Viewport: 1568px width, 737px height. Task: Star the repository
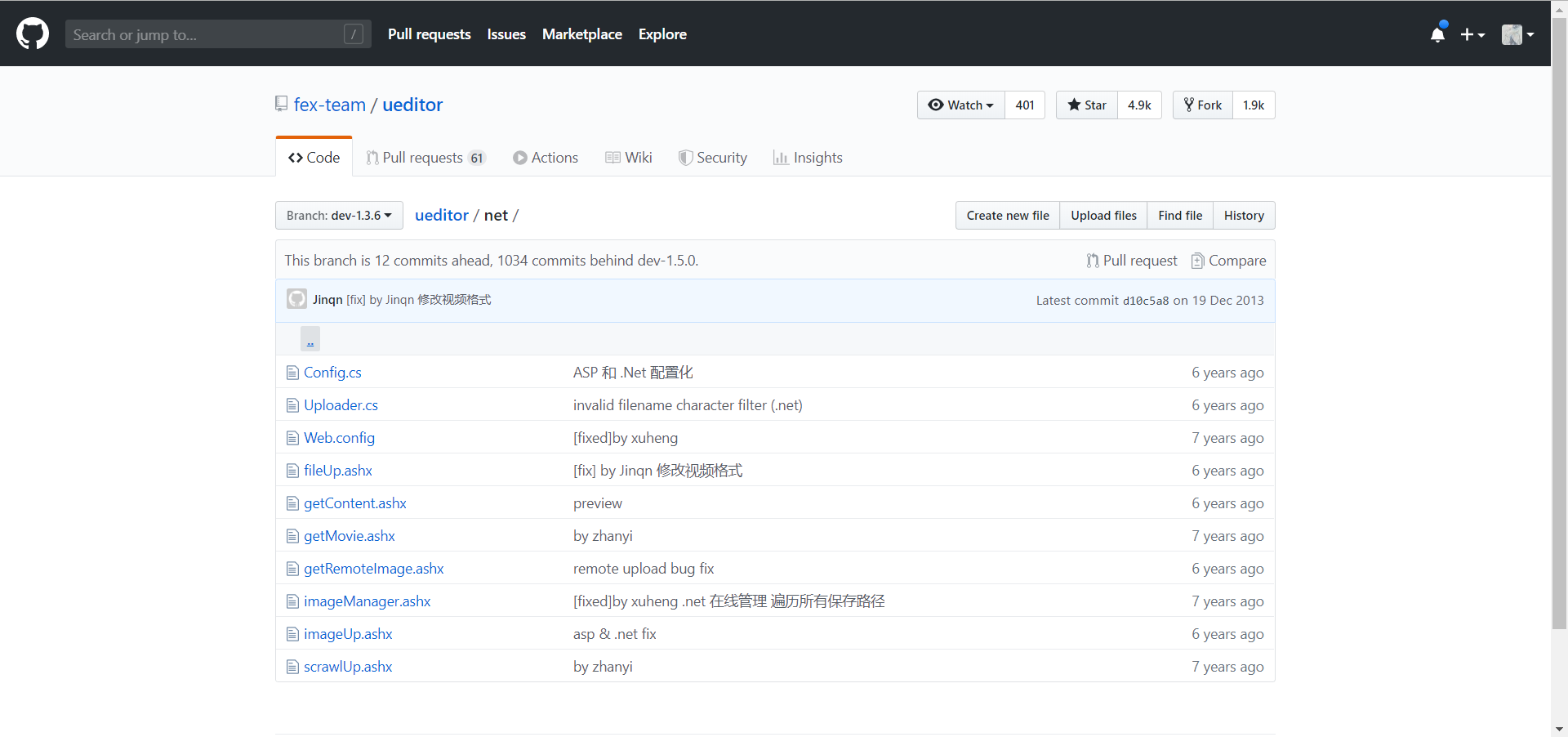(x=1087, y=105)
